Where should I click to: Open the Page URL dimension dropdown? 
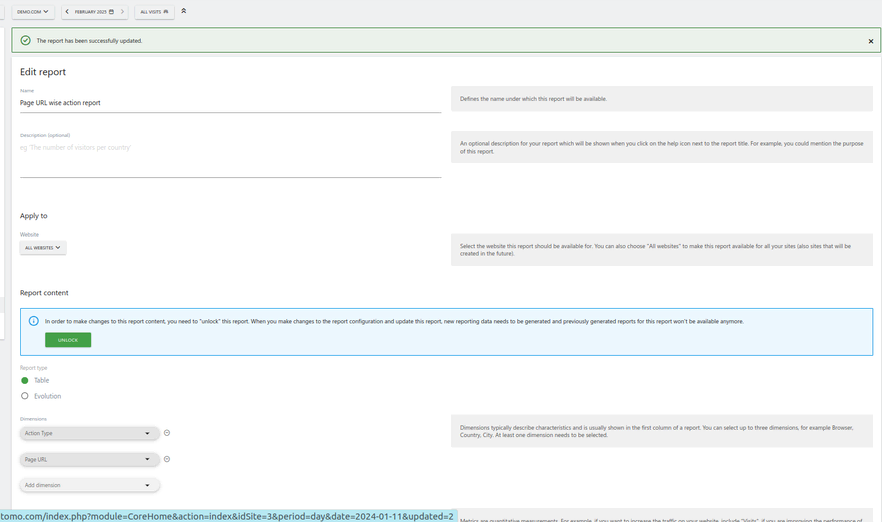89,459
